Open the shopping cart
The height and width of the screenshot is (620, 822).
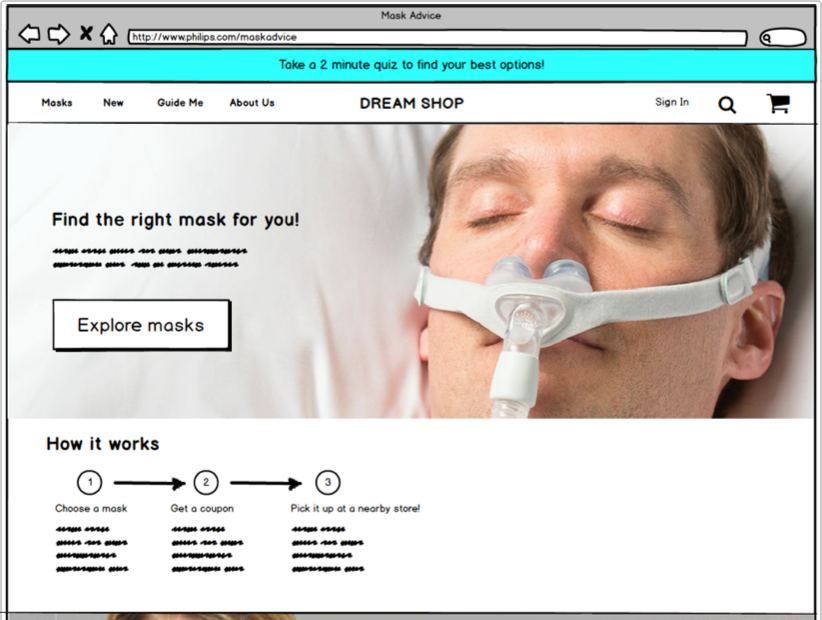[778, 103]
